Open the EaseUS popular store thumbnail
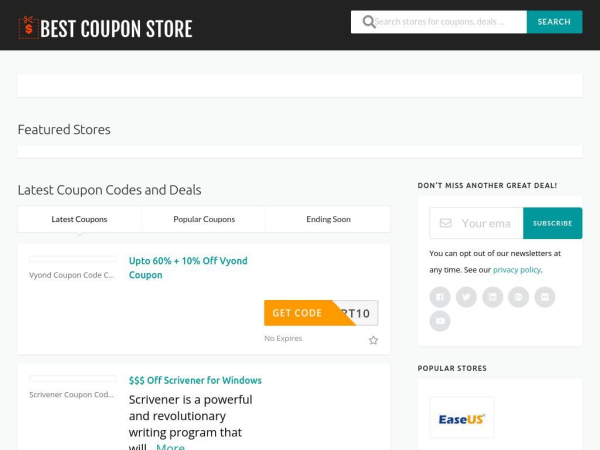The height and width of the screenshot is (450, 600). 462,417
